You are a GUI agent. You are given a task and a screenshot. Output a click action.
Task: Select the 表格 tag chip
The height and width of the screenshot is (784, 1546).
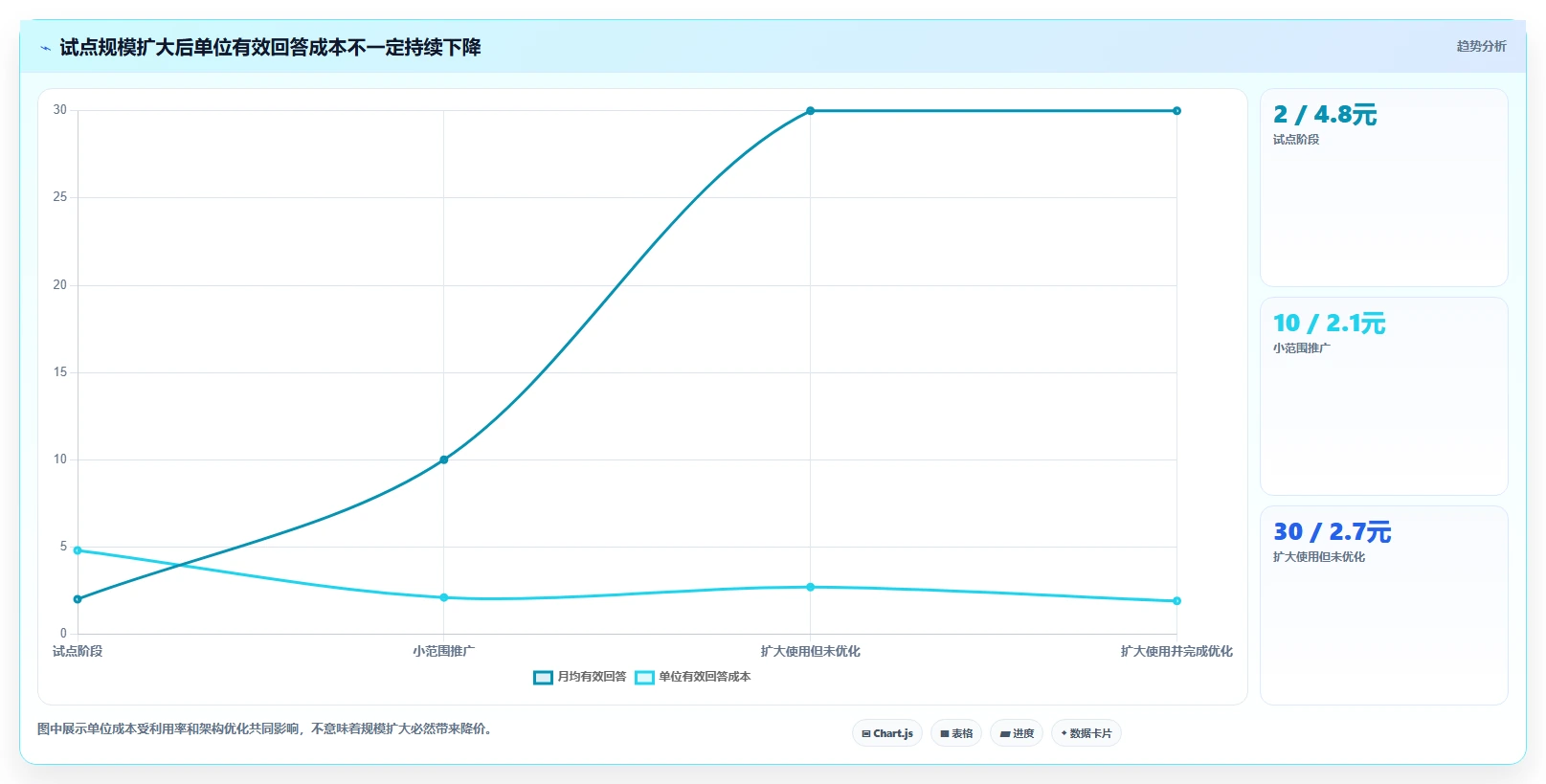tap(956, 733)
